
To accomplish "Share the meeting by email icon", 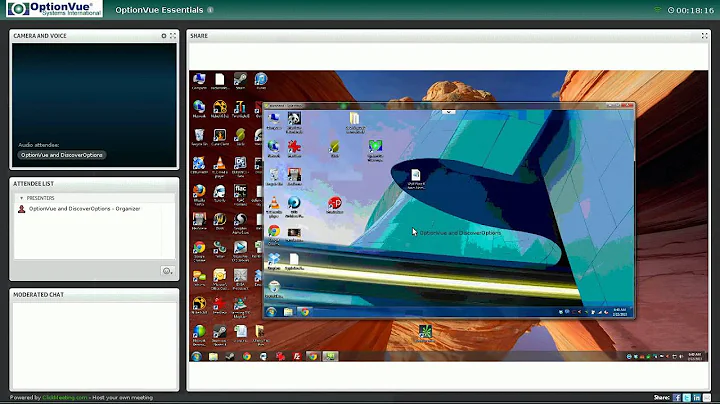I will coord(707,398).
